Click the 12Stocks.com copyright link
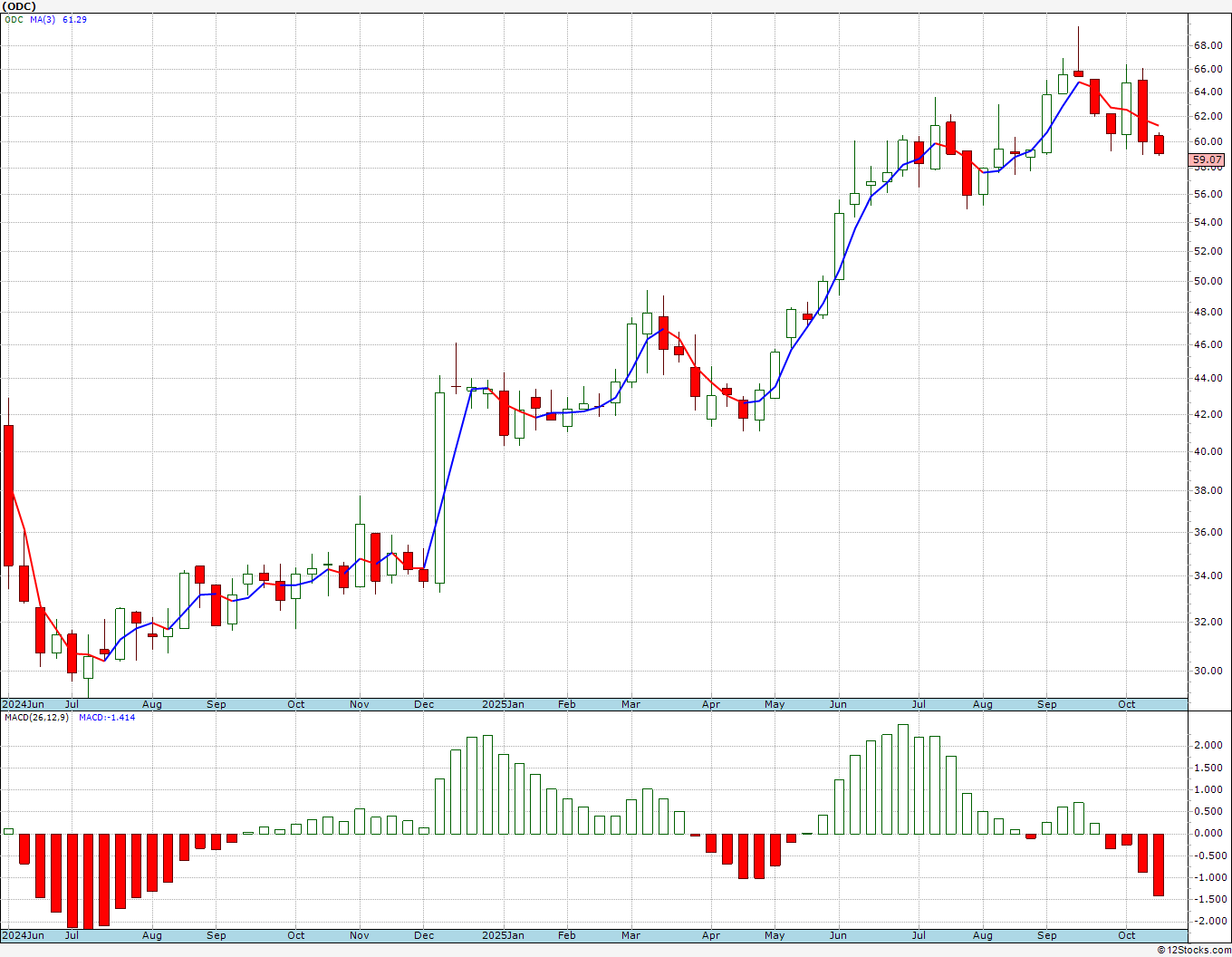Viewport: 1232px width, 957px height. [x=1192, y=950]
